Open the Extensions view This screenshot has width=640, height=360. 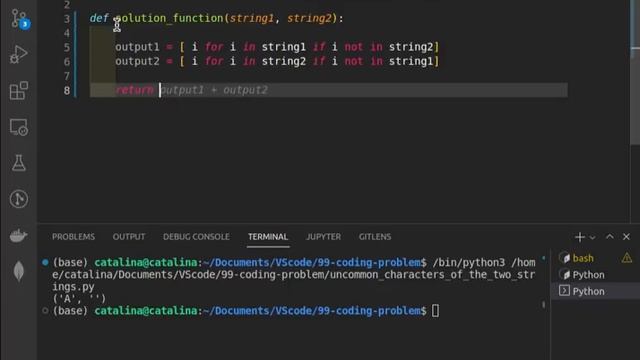19,91
